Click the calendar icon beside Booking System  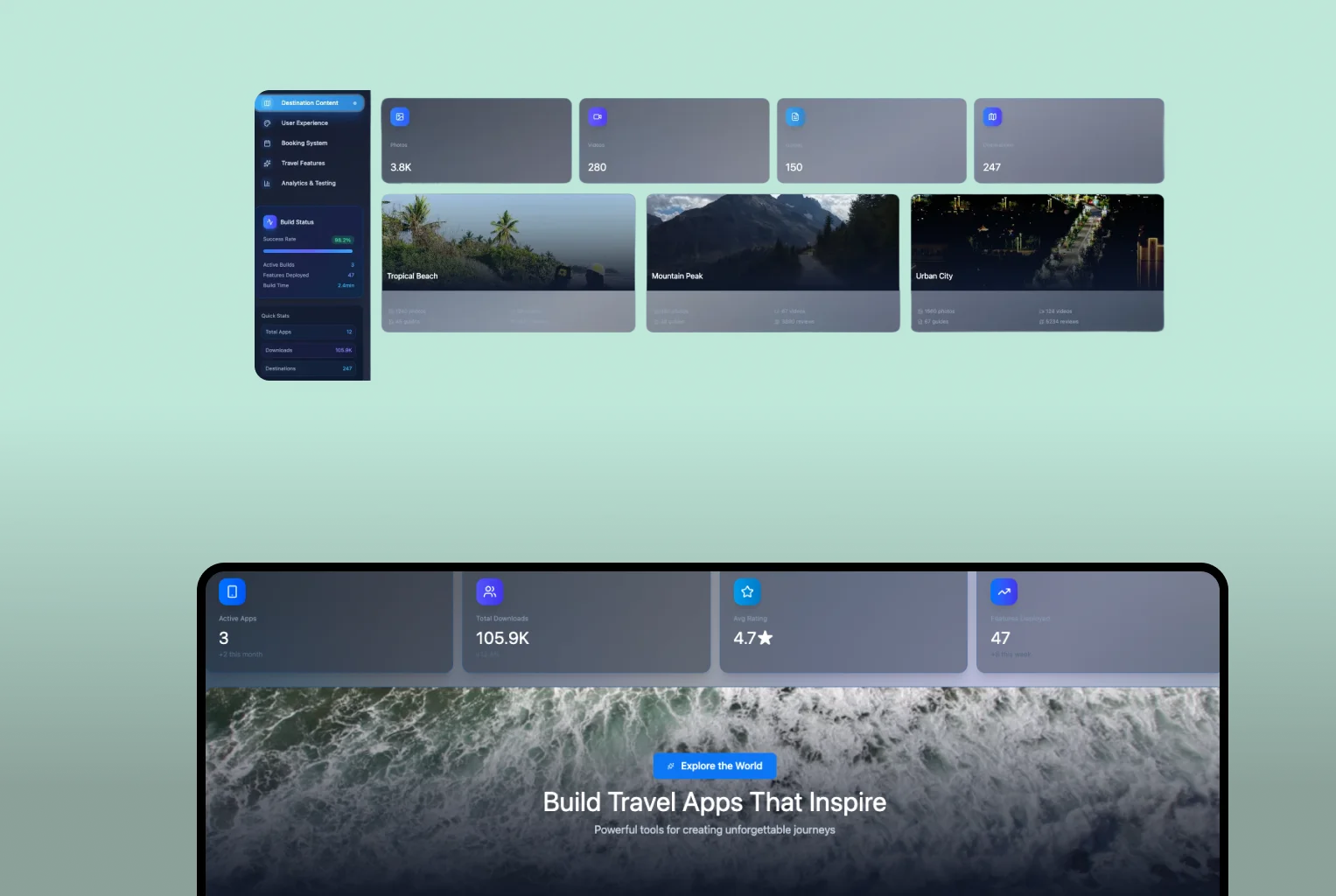[267, 143]
